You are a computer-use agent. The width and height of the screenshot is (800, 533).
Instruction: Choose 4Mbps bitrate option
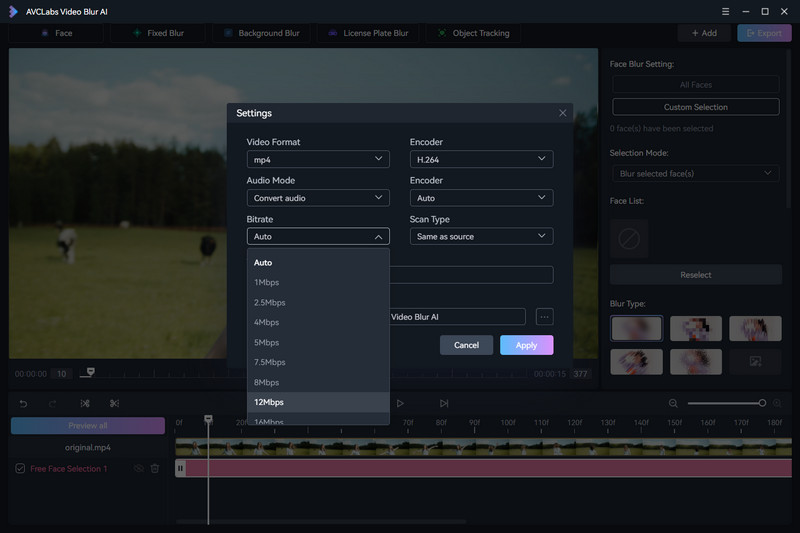coord(318,322)
